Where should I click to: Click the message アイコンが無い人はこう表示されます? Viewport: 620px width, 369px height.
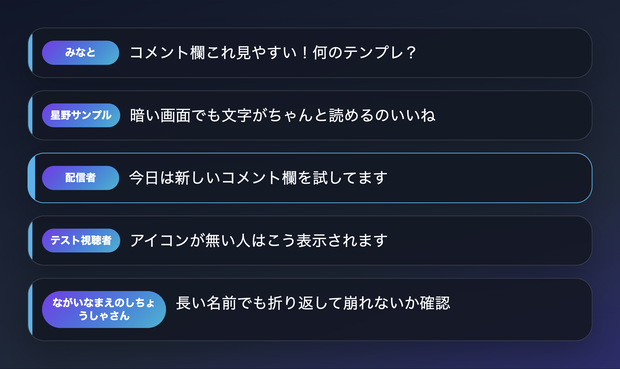[259, 240]
